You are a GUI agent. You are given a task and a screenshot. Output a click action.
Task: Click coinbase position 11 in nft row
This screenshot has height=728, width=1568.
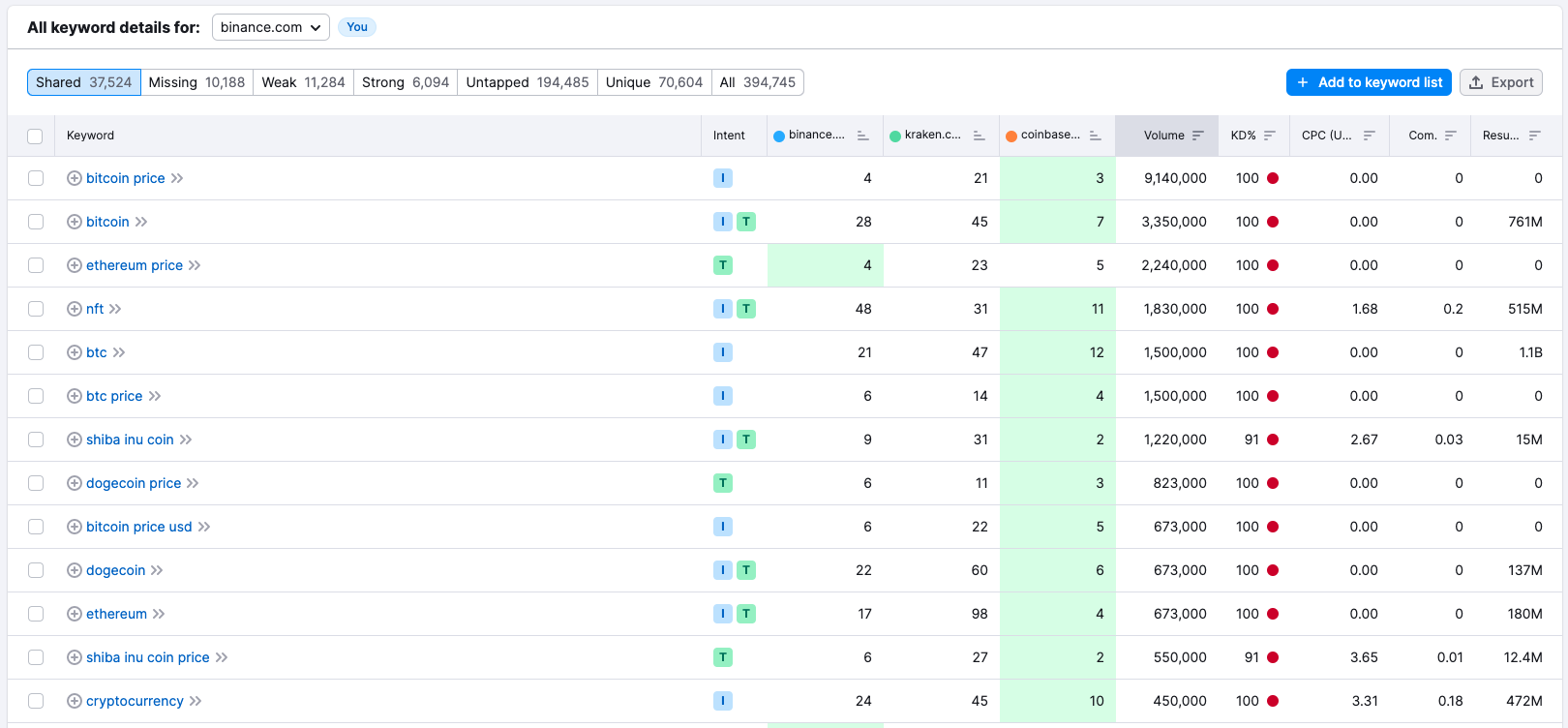tap(1098, 309)
